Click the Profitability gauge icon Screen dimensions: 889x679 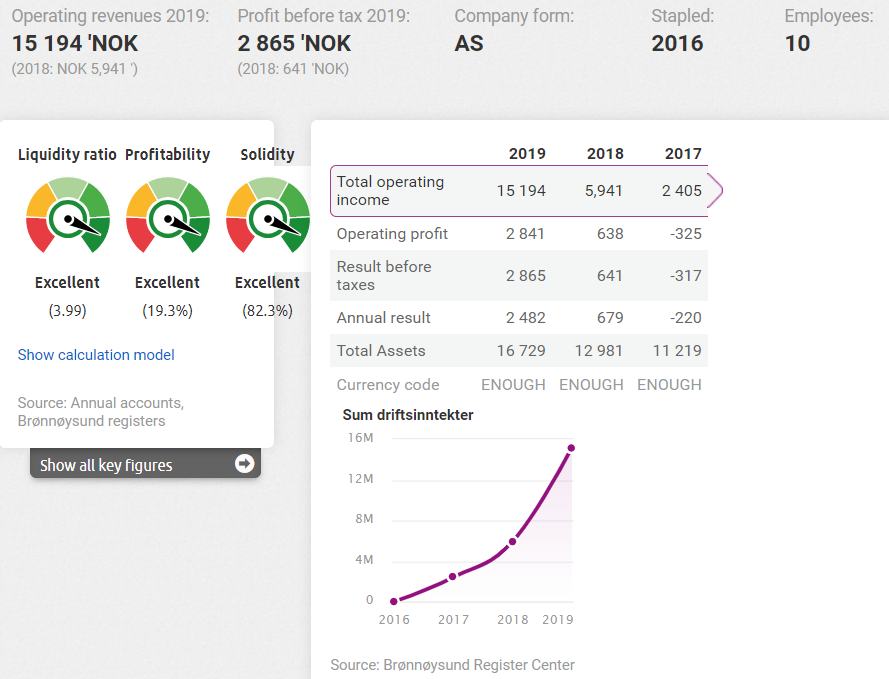168,215
